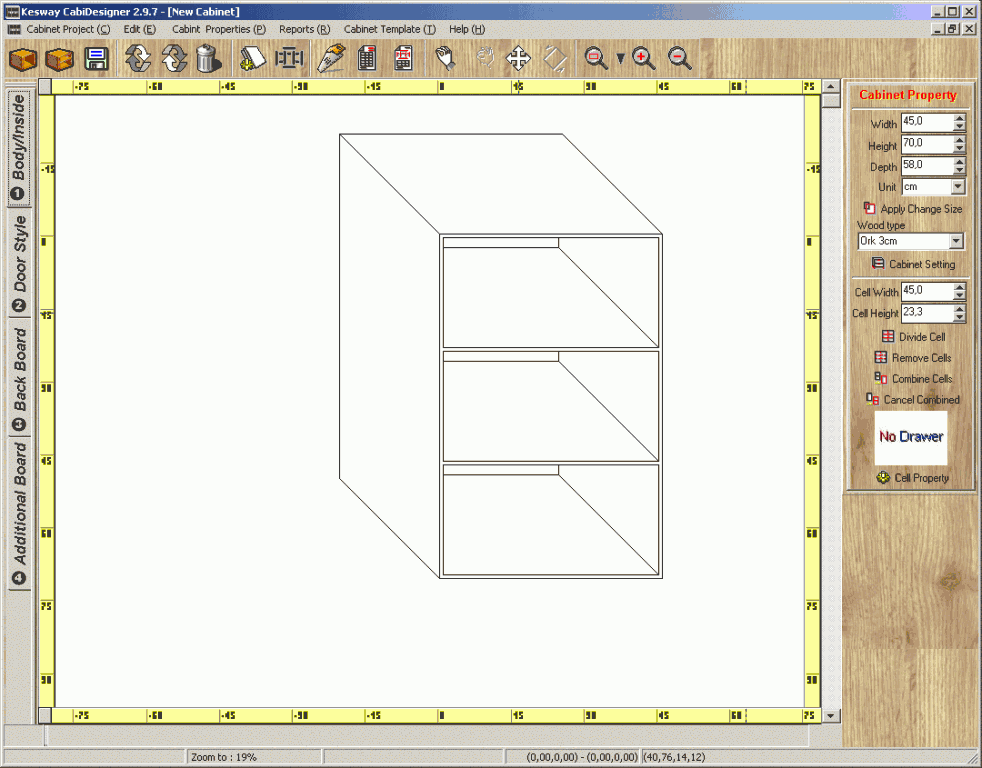Select the top cabinet cell
Image resolution: width=982 pixels, height=768 pixels.
pos(551,293)
